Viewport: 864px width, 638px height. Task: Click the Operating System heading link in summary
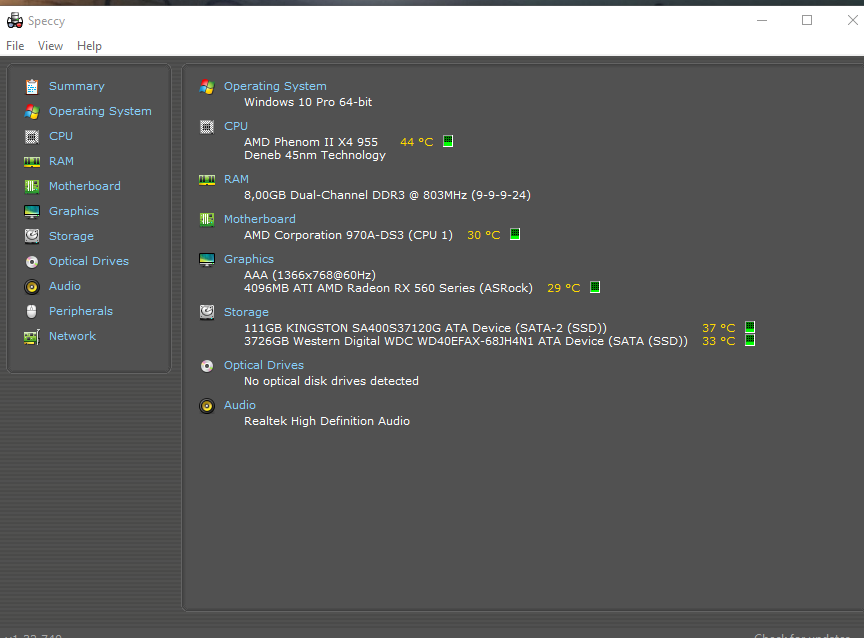pos(275,86)
